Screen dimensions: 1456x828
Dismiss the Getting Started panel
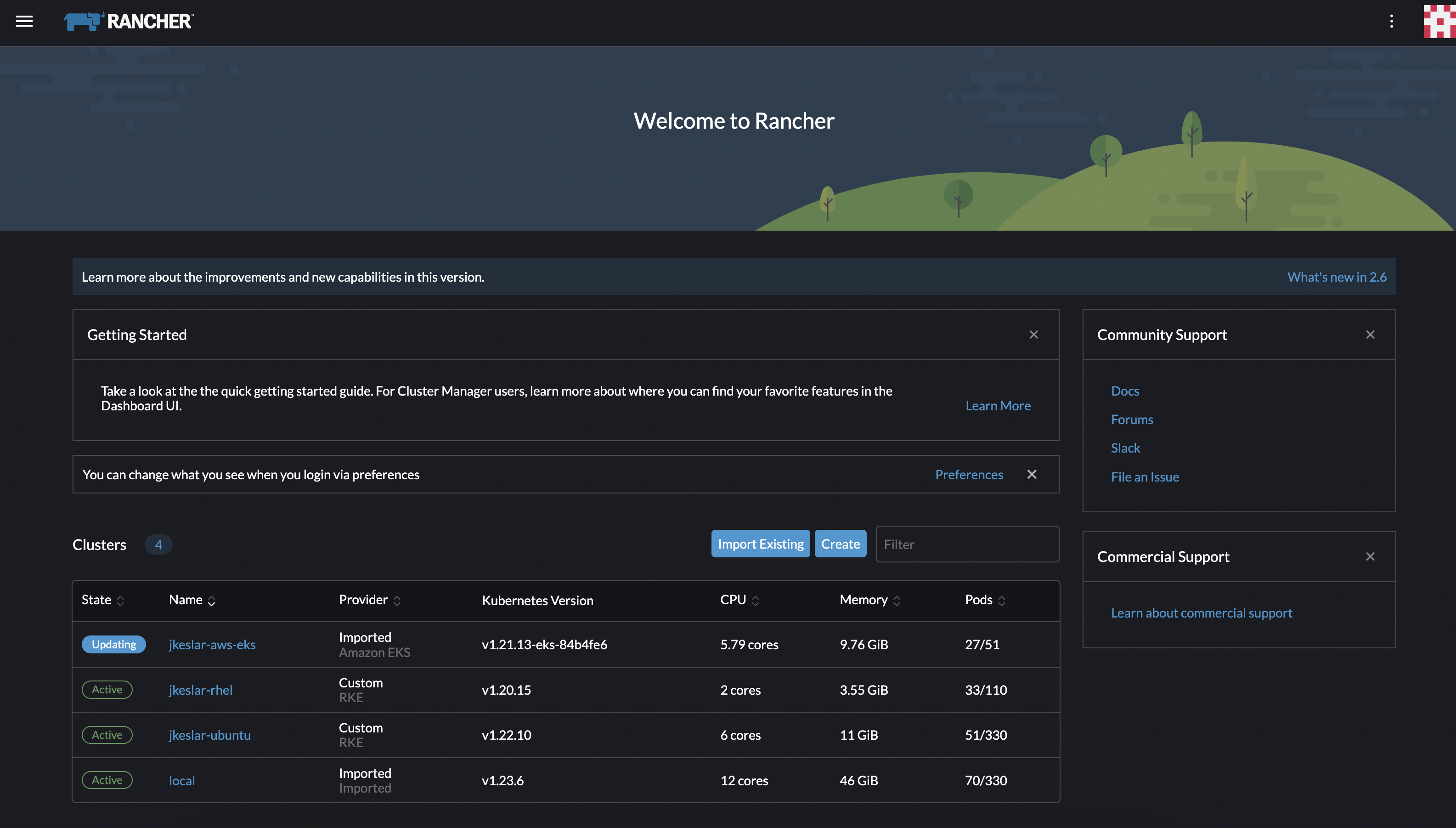(x=1034, y=335)
